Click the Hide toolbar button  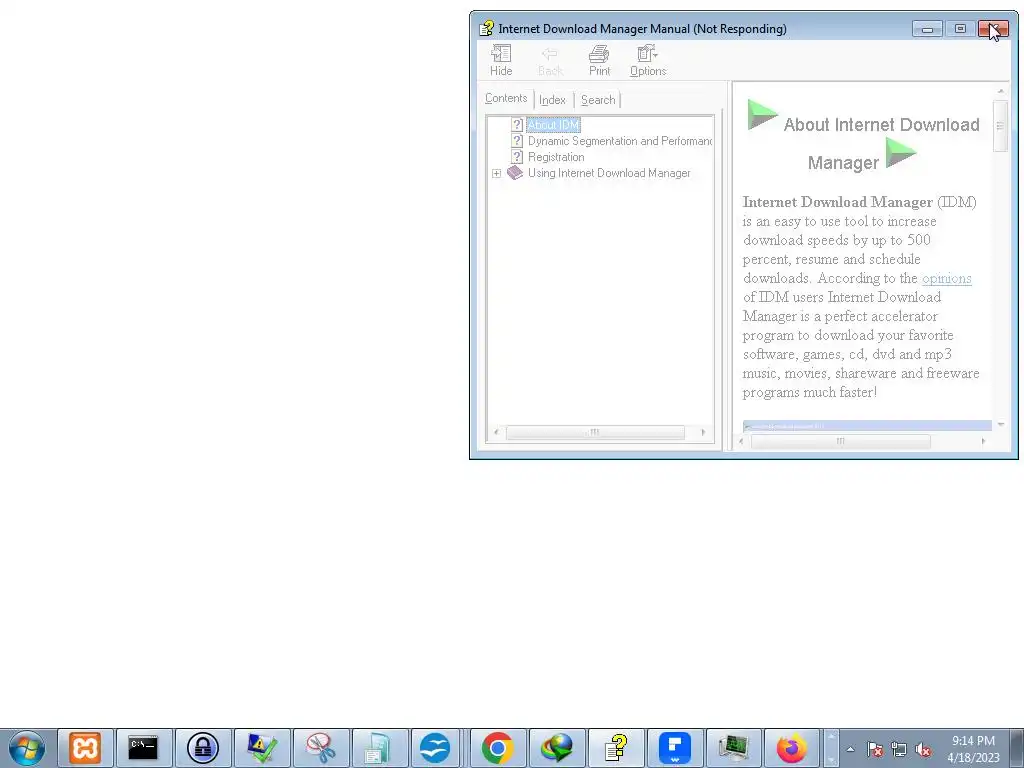501,61
